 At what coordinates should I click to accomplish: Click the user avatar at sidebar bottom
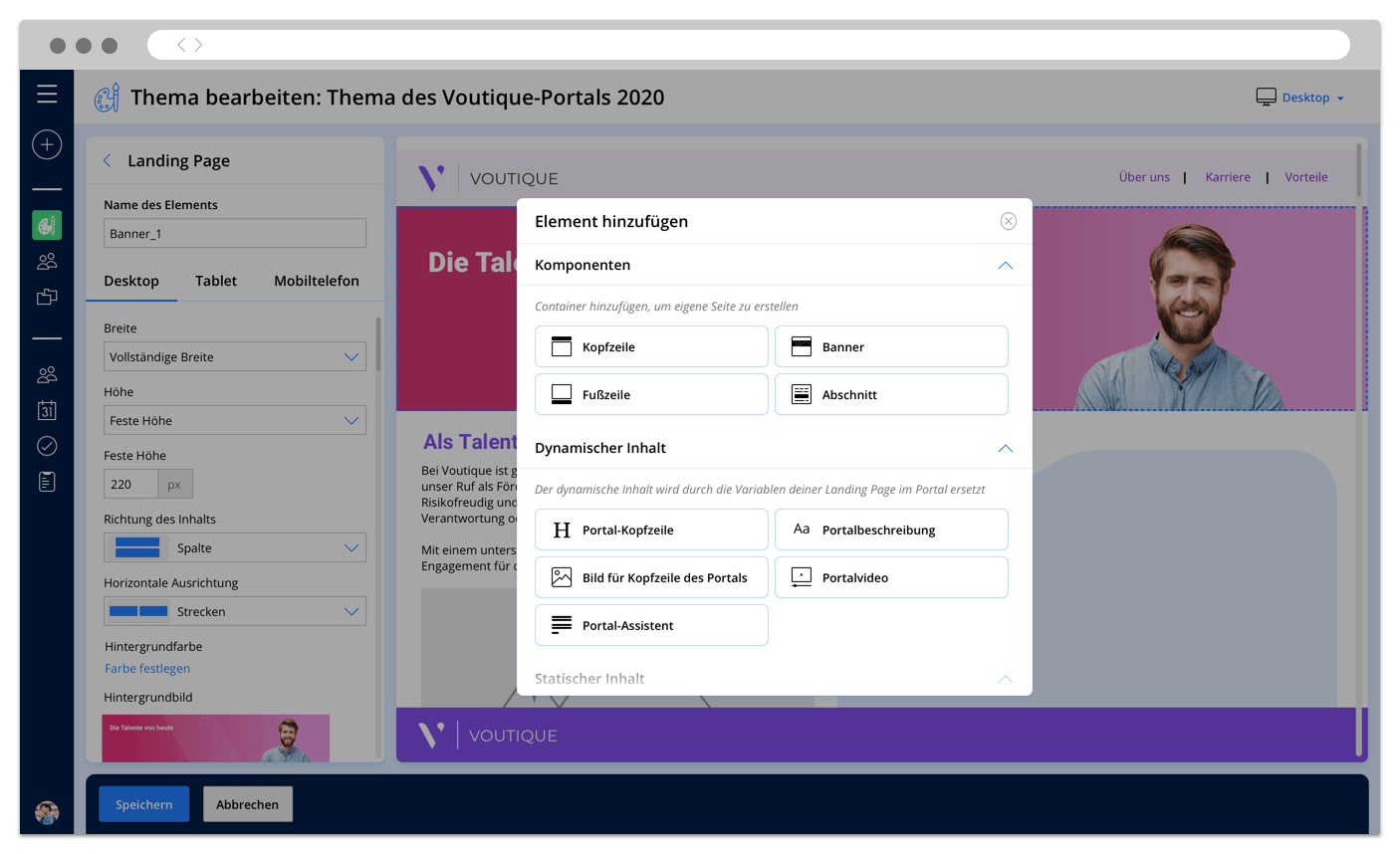point(47,812)
